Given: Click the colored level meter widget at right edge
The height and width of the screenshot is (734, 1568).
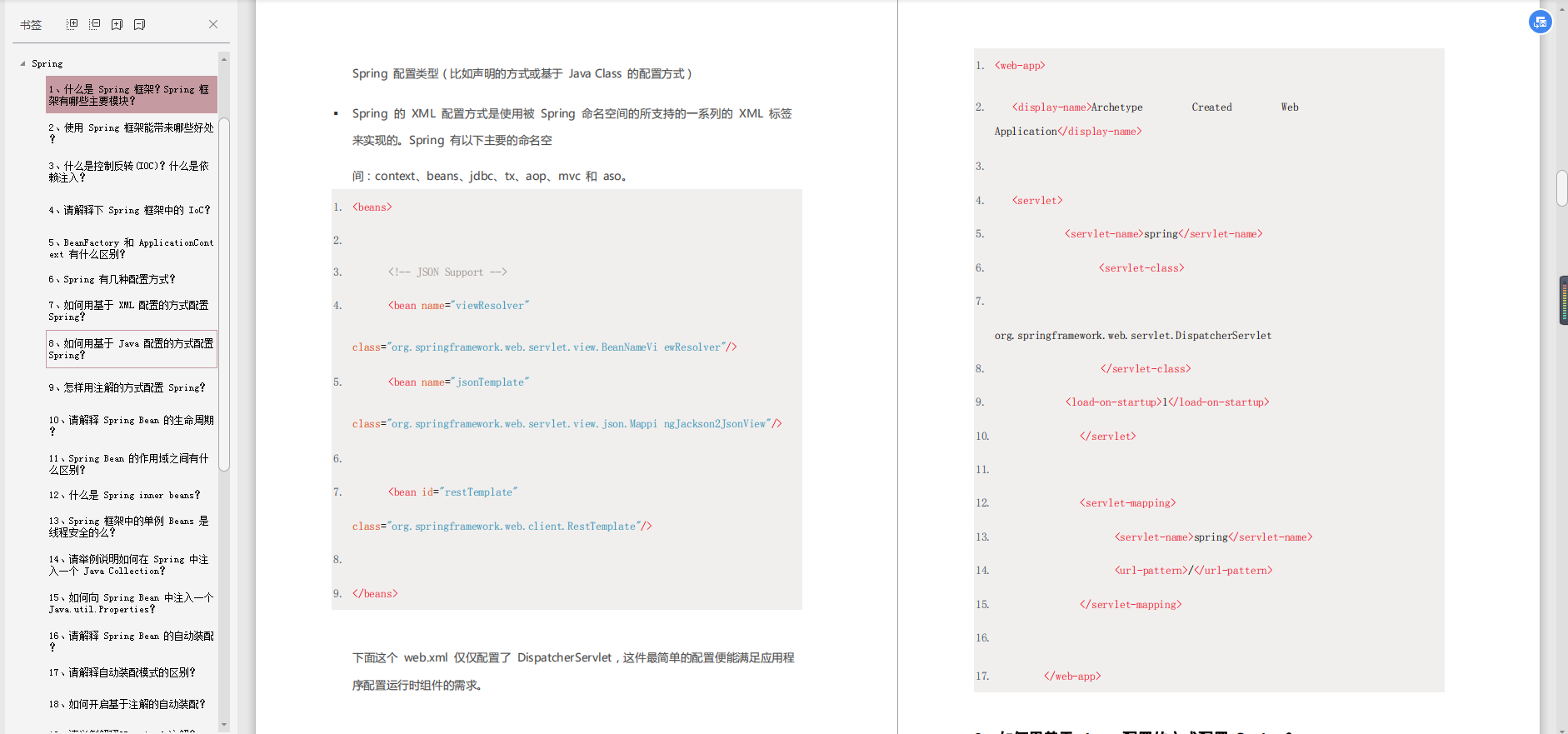Looking at the screenshot, I should click(x=1564, y=300).
